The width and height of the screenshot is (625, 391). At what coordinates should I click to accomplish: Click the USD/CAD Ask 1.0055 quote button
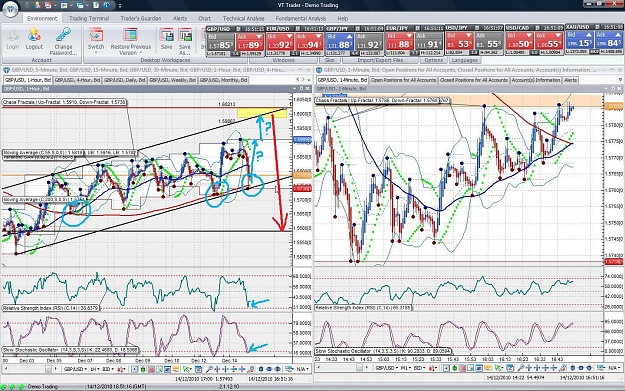coord(548,41)
